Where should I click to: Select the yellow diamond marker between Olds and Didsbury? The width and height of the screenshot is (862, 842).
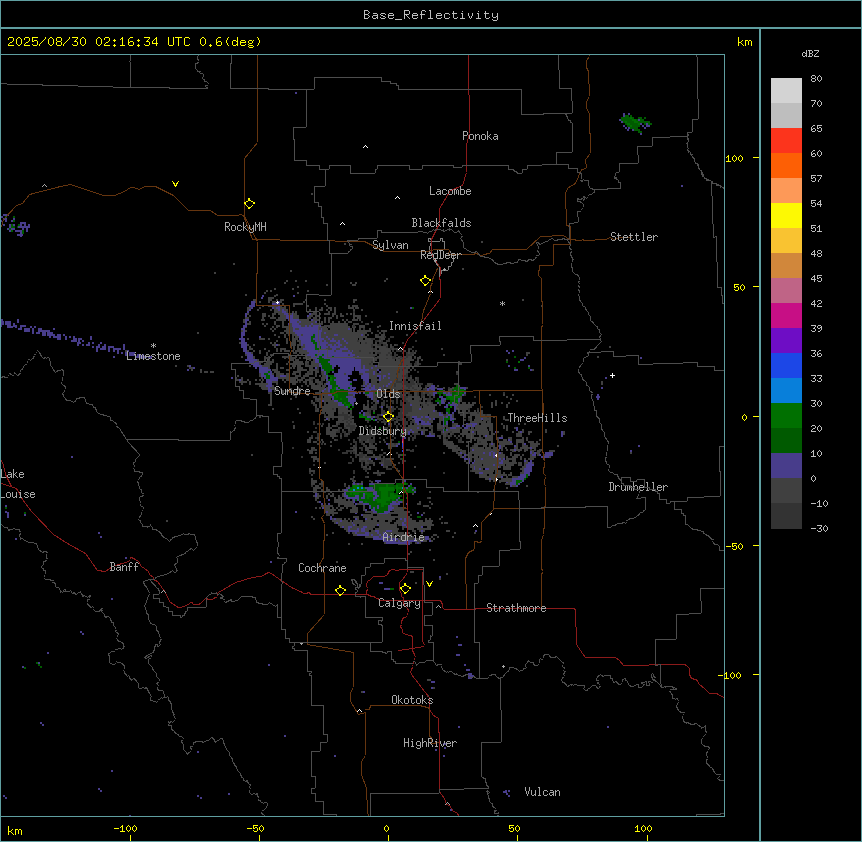pyautogui.click(x=388, y=417)
